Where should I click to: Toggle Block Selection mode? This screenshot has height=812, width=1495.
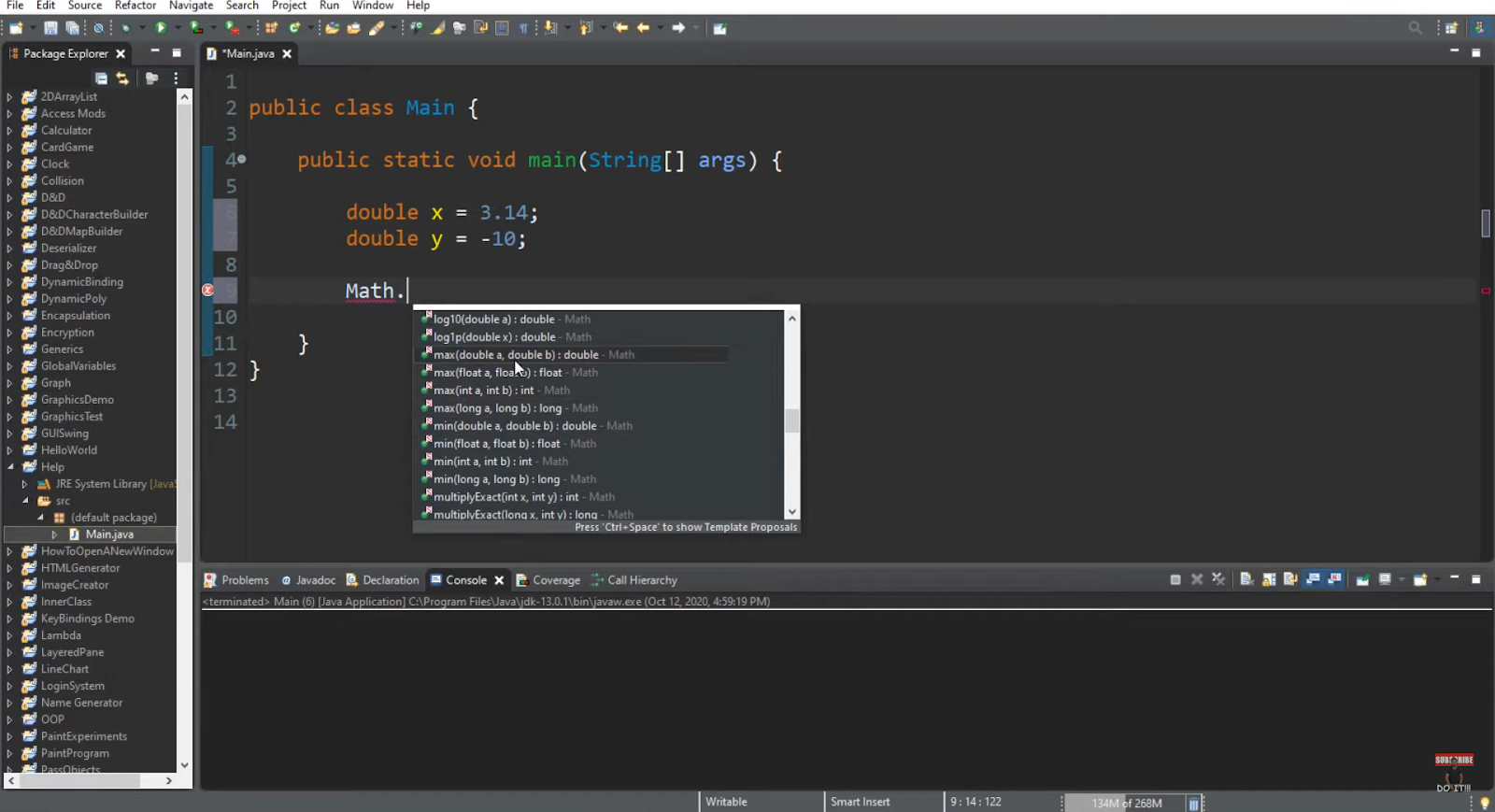tap(502, 28)
